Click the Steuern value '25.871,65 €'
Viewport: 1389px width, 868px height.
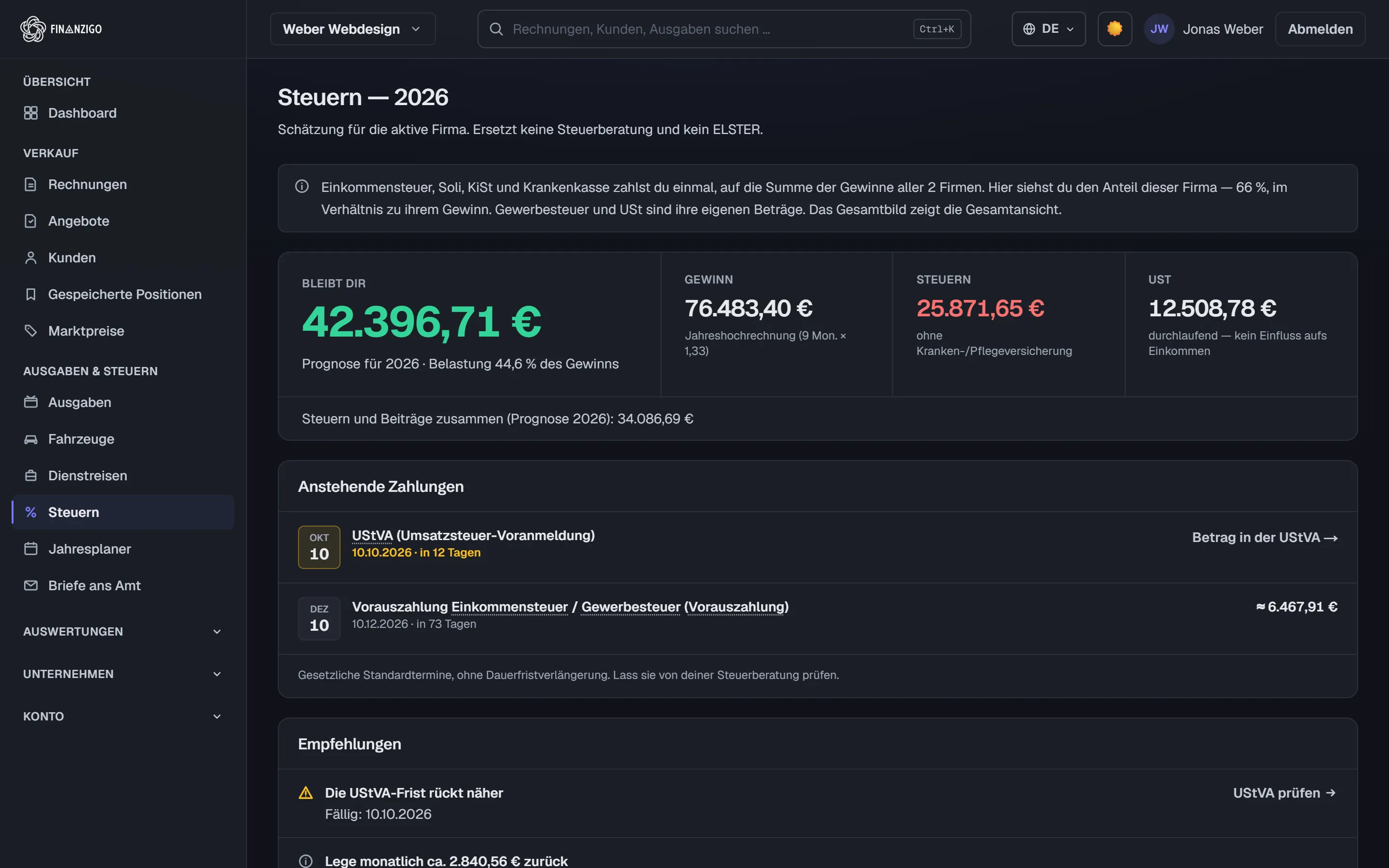pyautogui.click(x=980, y=308)
